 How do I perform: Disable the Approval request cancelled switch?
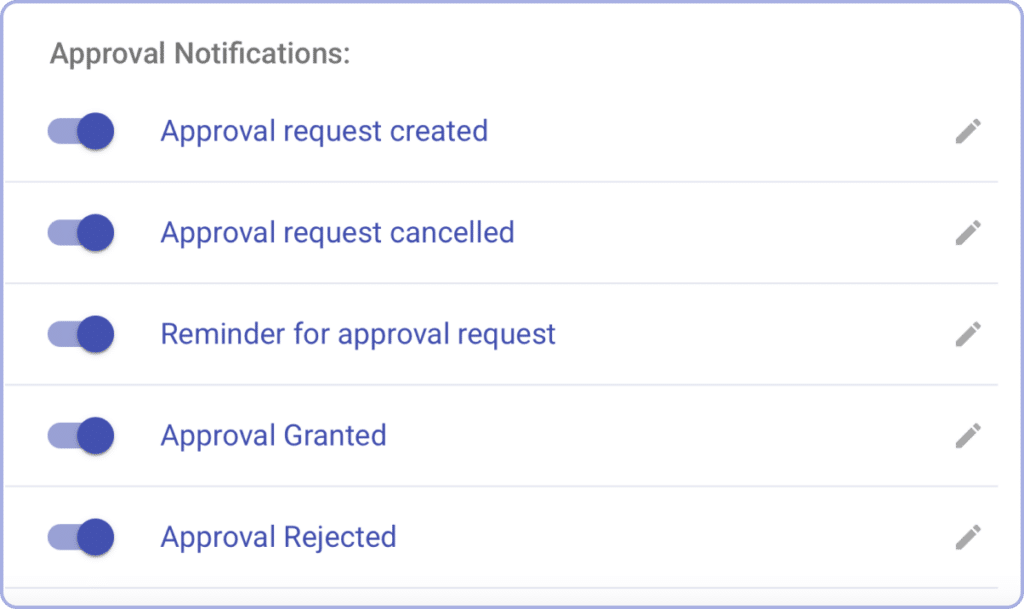(80, 232)
